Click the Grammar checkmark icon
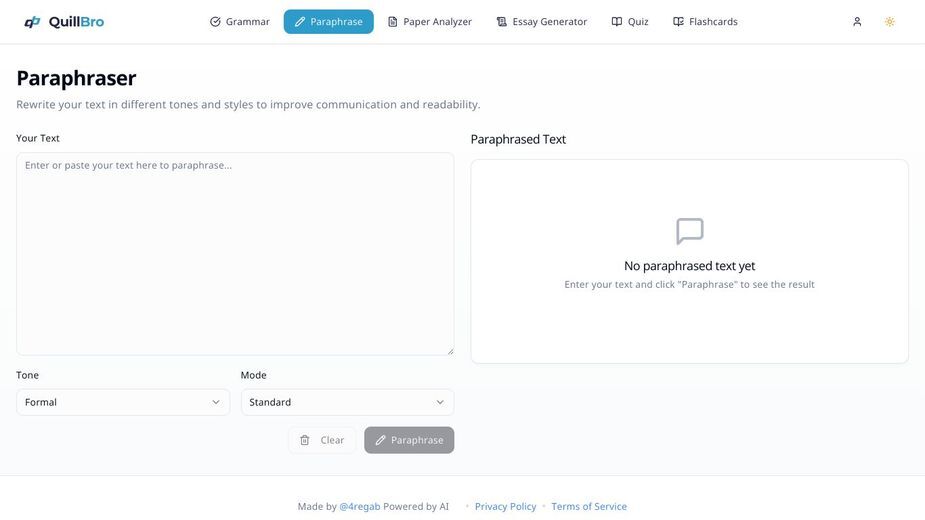This screenshot has width=925, height=520. tap(215, 22)
